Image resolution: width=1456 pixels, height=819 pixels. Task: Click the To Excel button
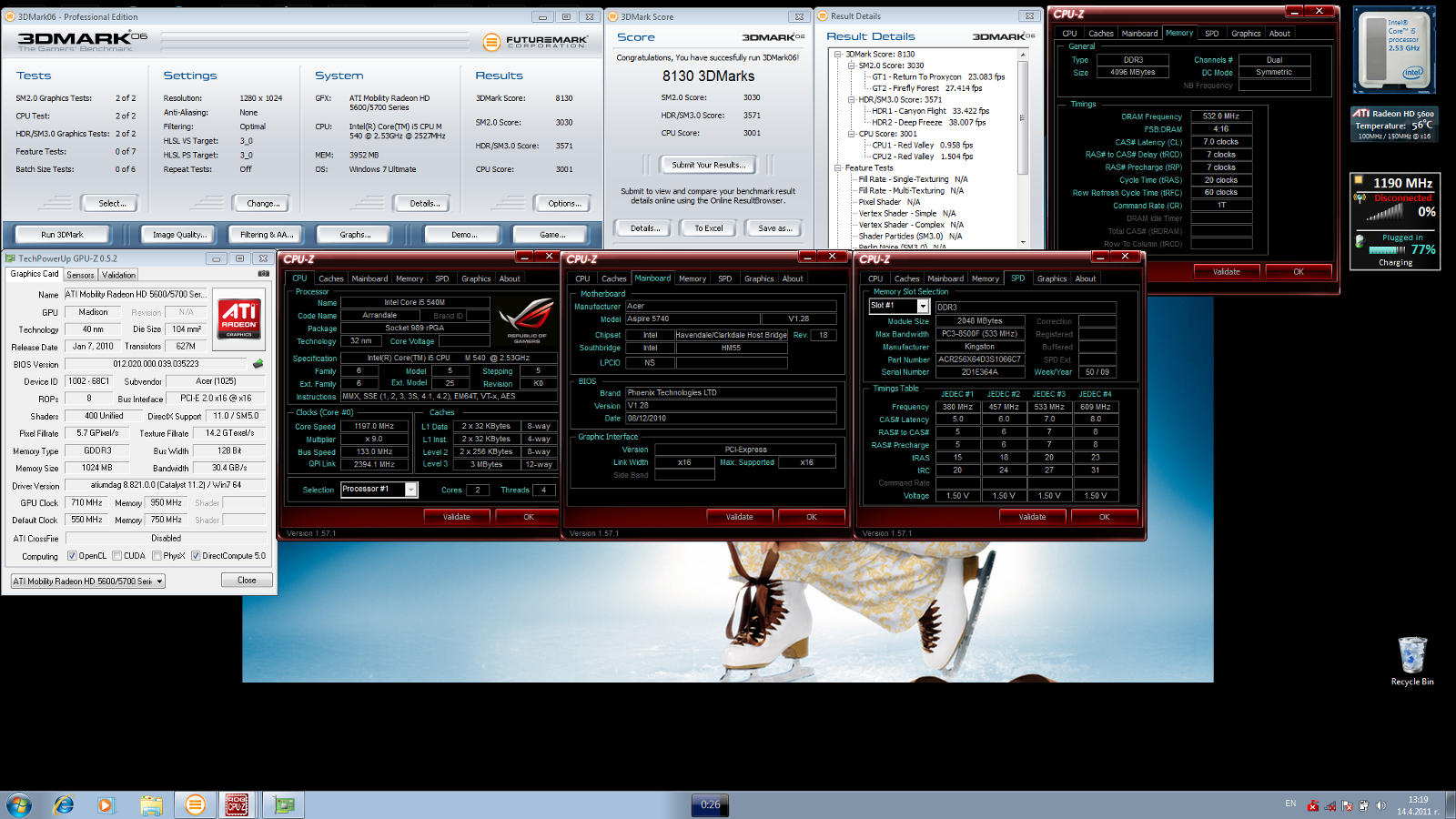click(708, 228)
